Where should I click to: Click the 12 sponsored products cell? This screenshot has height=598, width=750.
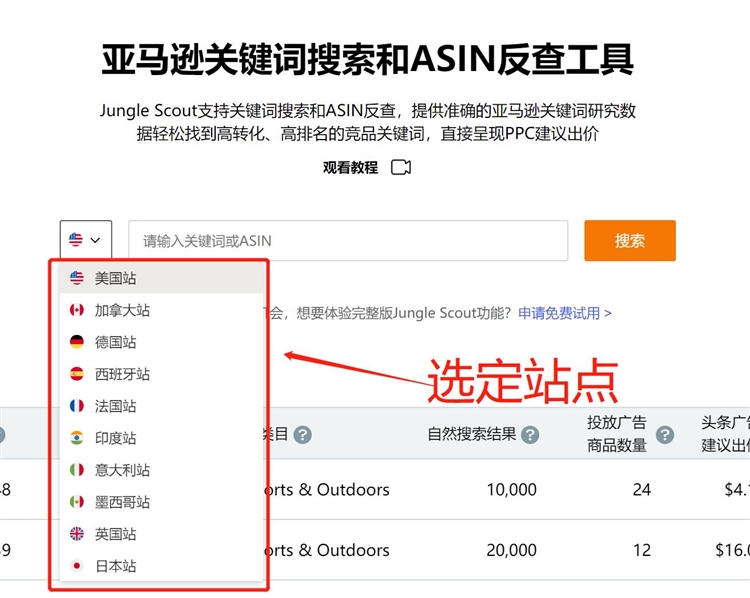641,550
